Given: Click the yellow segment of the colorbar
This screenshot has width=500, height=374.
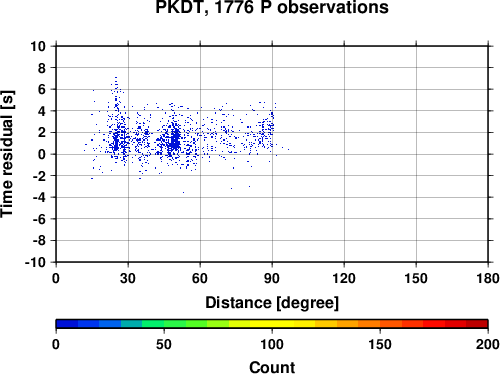Looking at the screenshot, I should pyautogui.click(x=272, y=324).
